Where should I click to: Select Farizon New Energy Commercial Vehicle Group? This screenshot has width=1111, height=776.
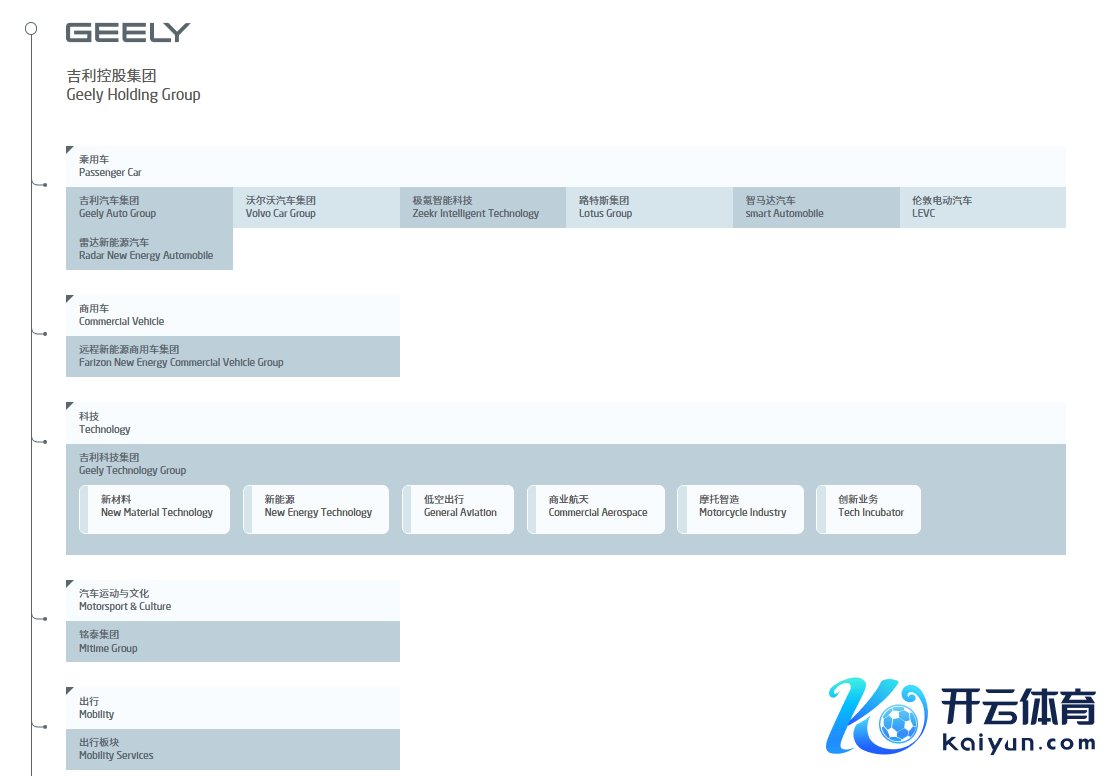coord(233,356)
